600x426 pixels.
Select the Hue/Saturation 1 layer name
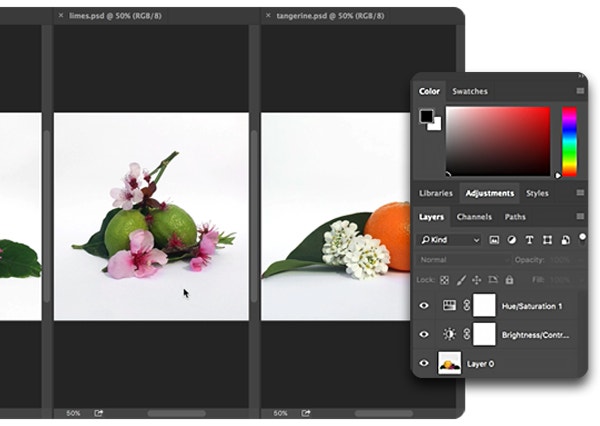[532, 306]
